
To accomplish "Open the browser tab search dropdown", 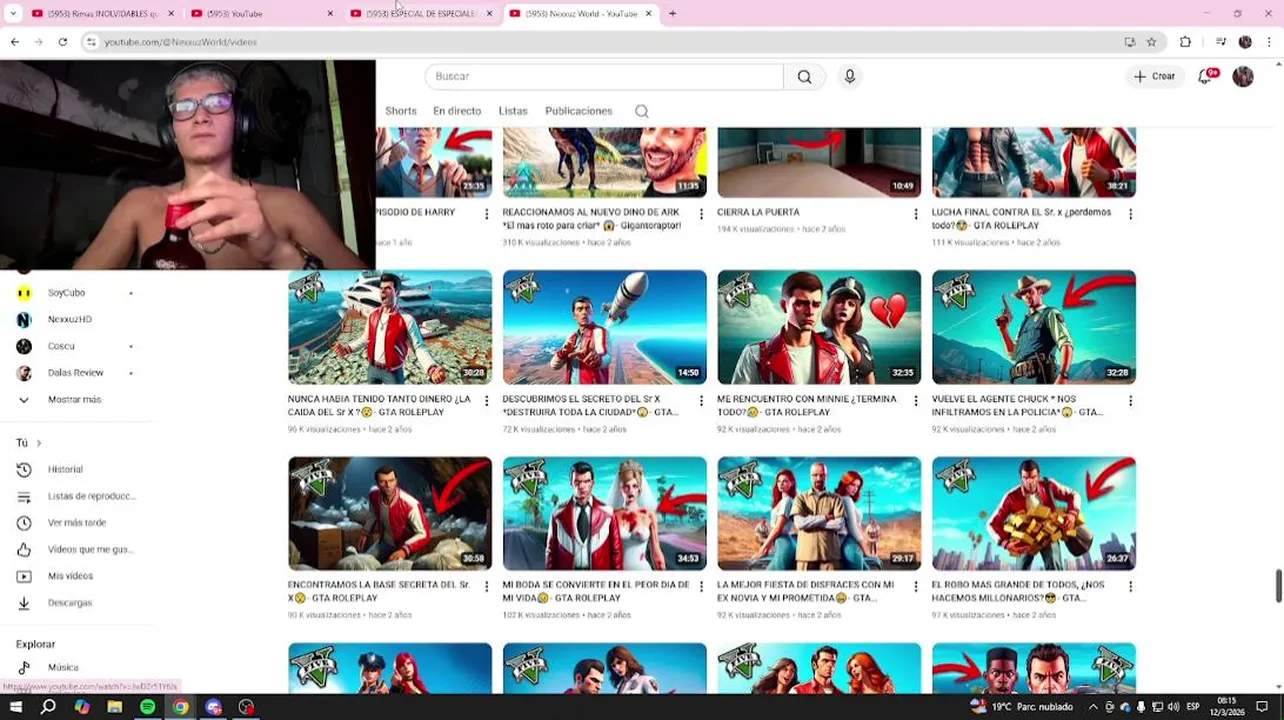I will pos(12,13).
